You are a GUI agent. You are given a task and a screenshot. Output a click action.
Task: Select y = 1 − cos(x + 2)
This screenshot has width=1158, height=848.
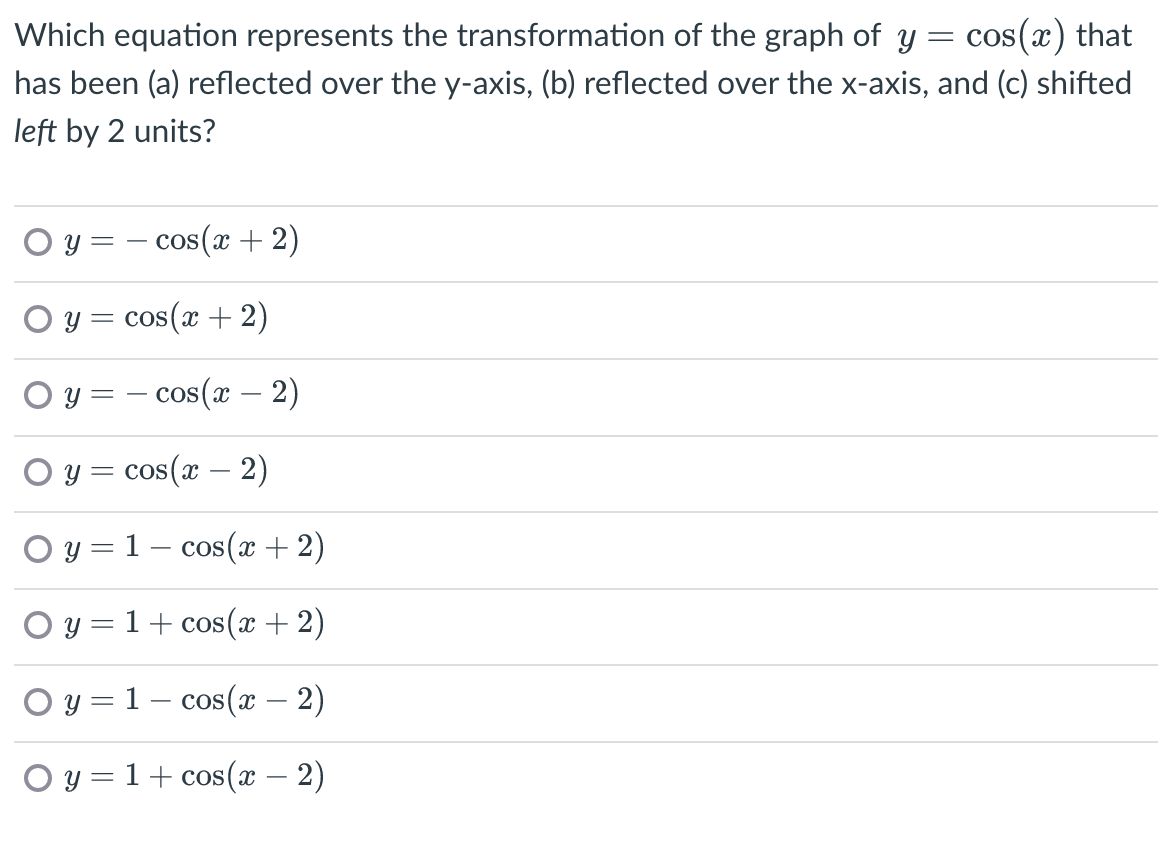[x=36, y=548]
